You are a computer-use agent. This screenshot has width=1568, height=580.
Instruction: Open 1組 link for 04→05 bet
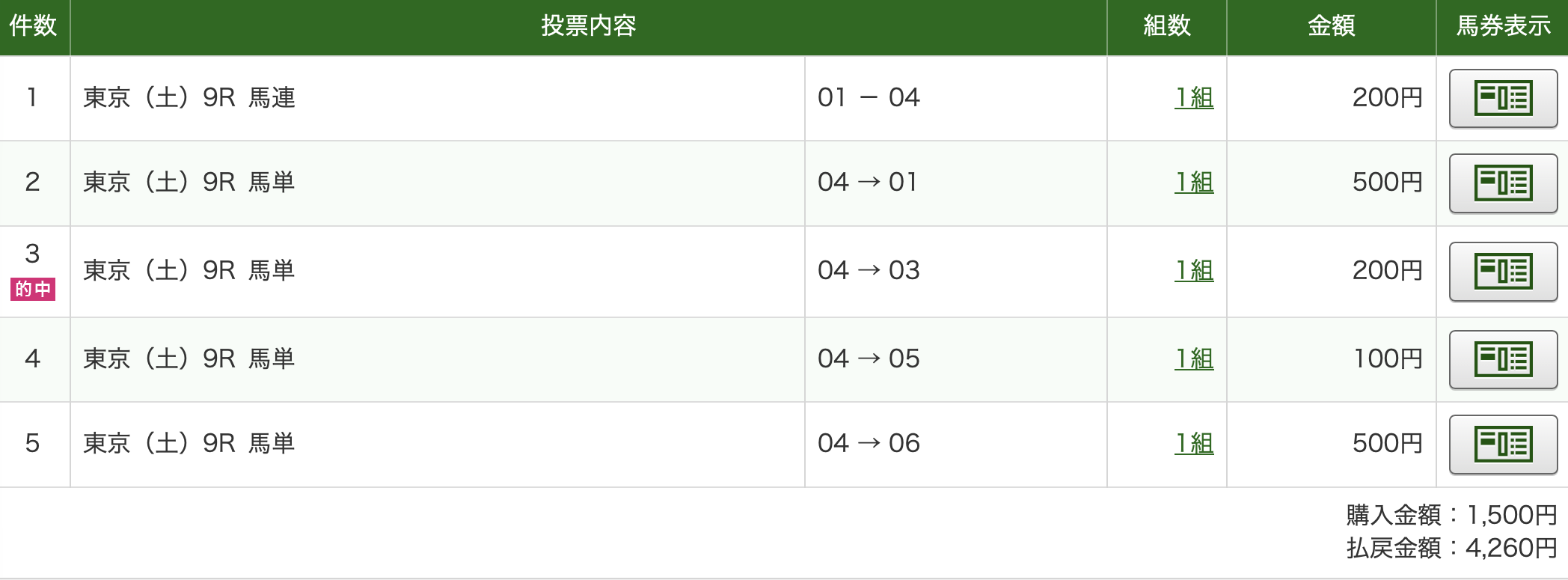pos(1194,359)
